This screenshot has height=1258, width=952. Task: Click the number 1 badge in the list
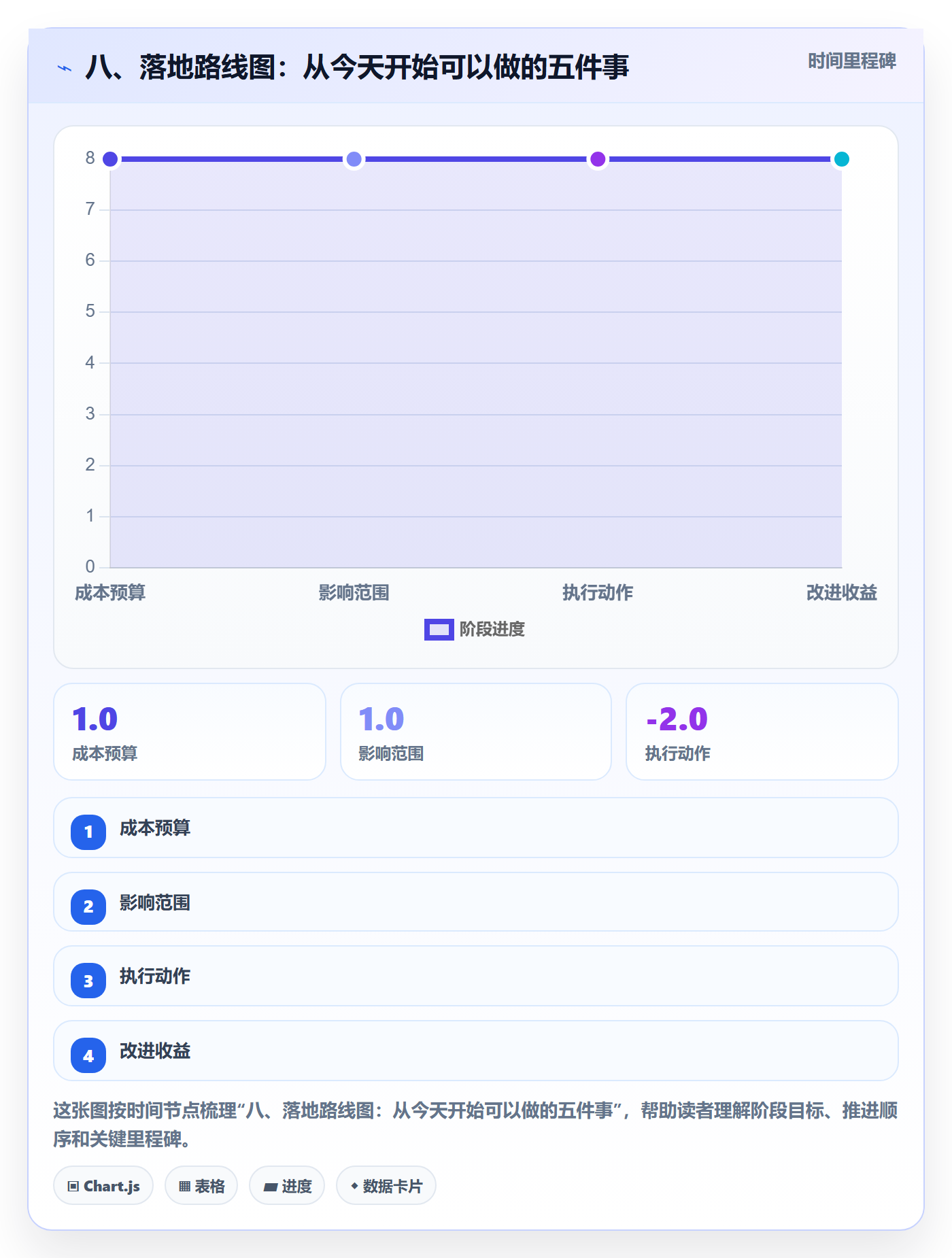88,832
